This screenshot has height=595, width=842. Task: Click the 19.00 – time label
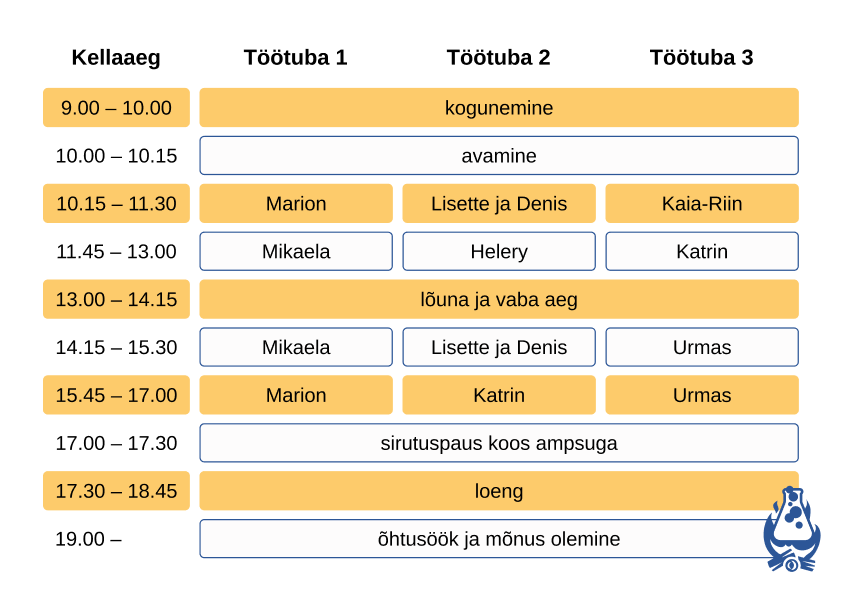[89, 539]
